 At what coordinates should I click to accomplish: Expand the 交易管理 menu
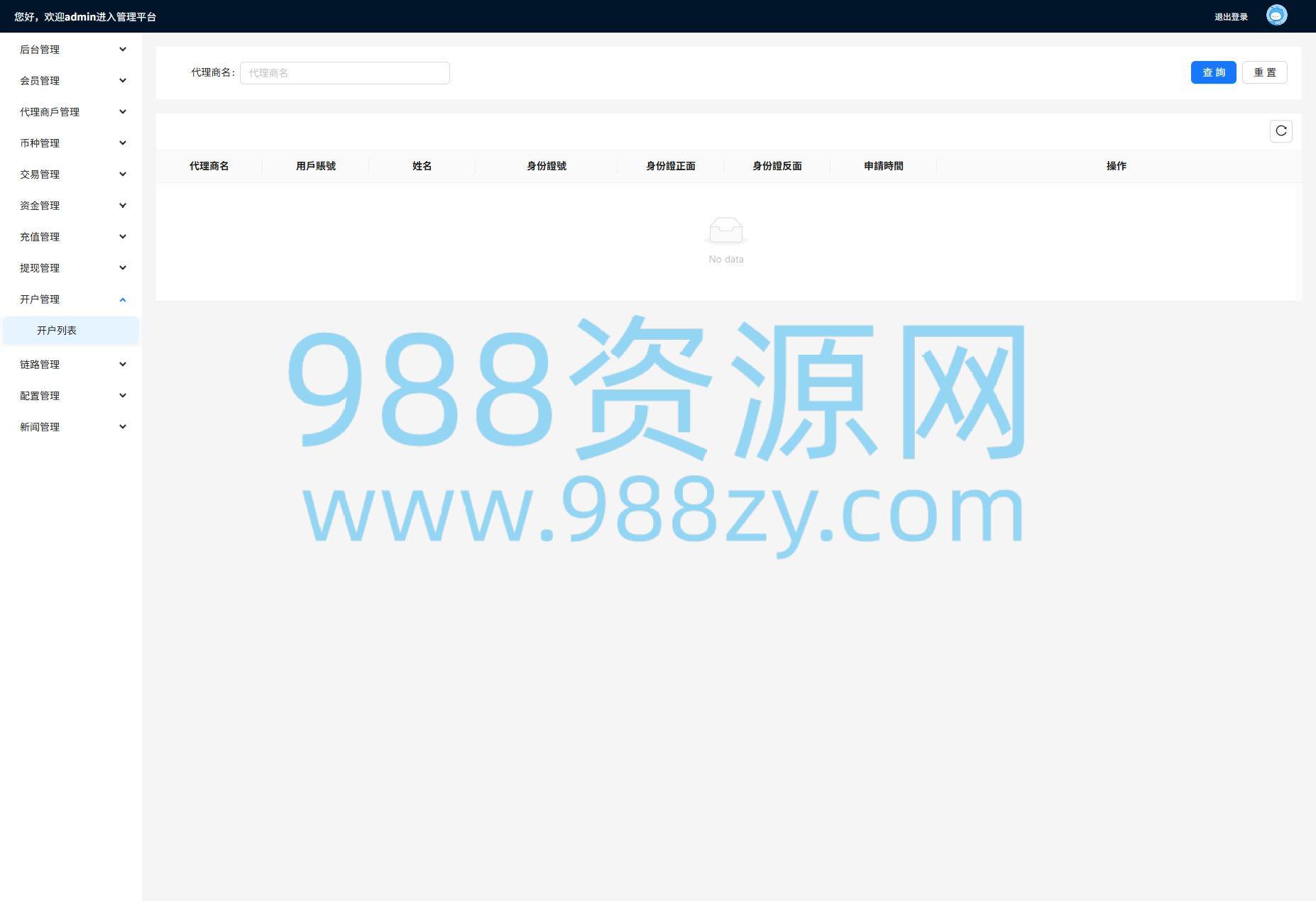(x=71, y=175)
